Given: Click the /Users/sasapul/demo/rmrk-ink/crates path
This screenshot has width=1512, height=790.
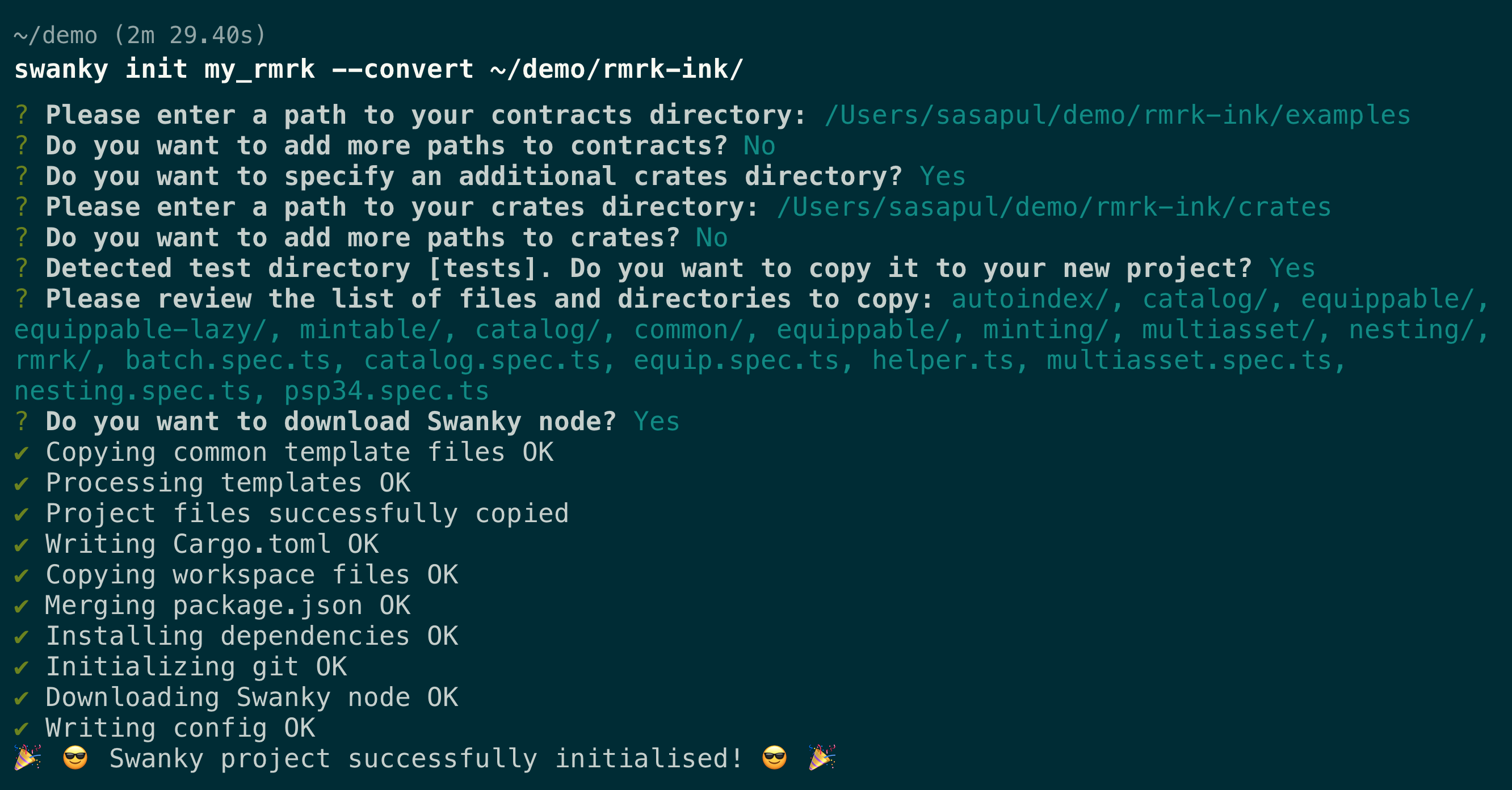Looking at the screenshot, I should tap(1053, 207).
